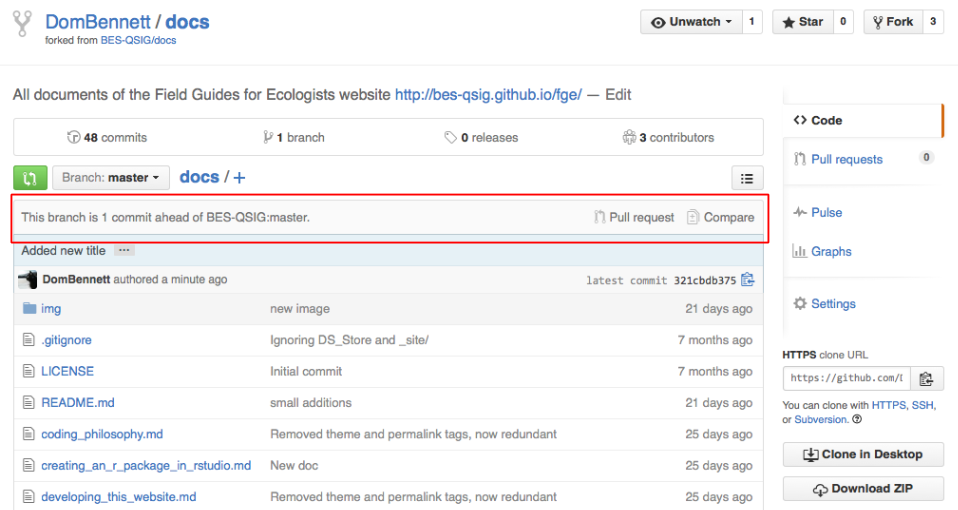This screenshot has width=958, height=510.
Task: Click the 'Ignoring DS_Store and _site/' commit message
Action: point(349,340)
